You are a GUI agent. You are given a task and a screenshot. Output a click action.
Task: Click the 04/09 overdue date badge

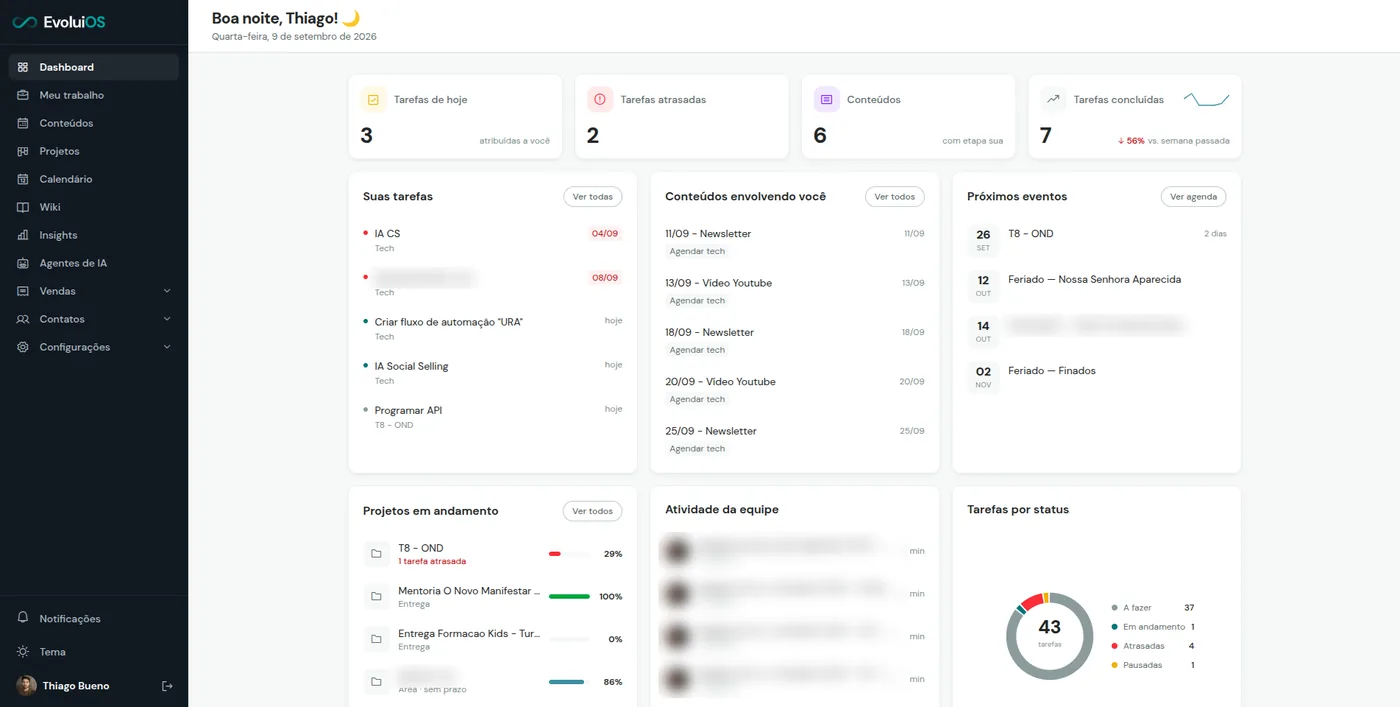605,234
